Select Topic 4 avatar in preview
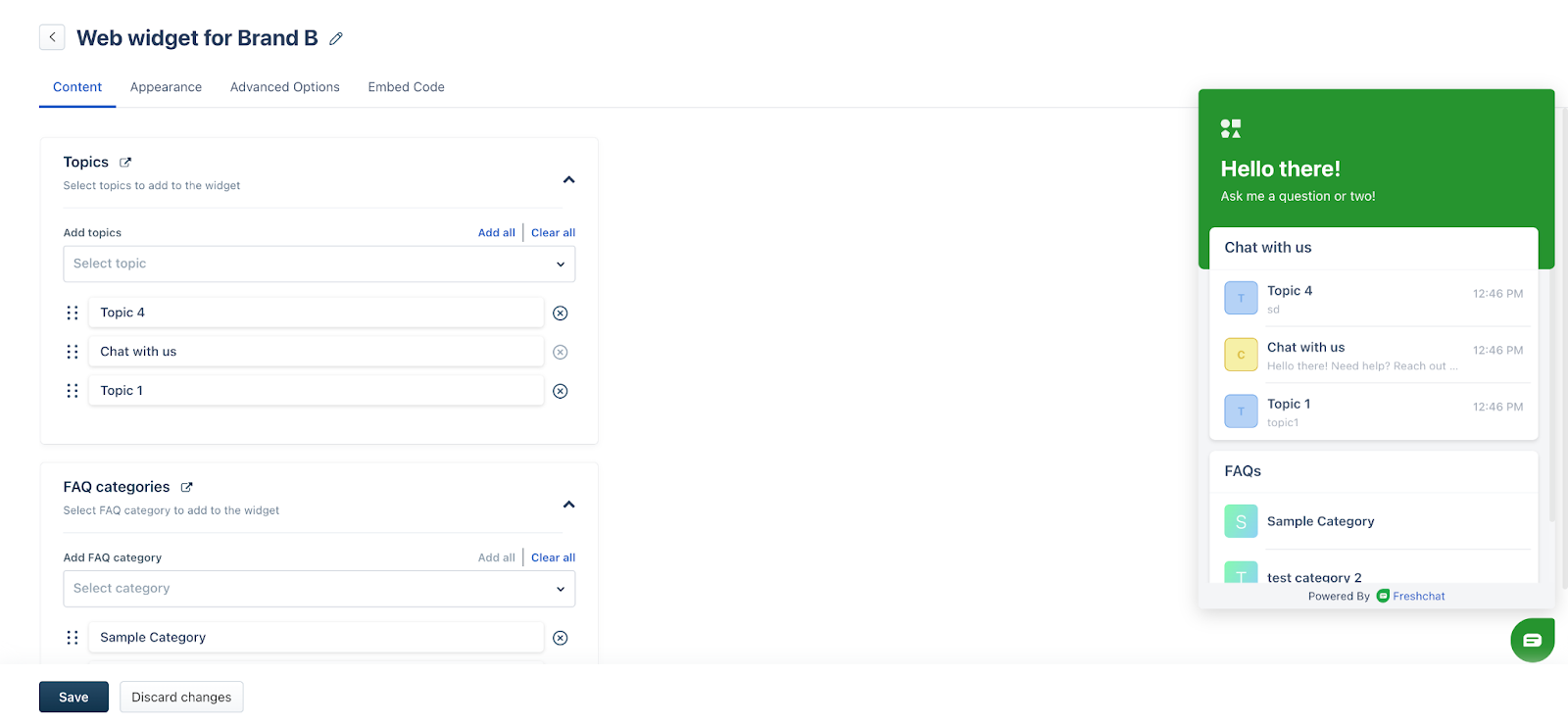1568x724 pixels. 1241,298
